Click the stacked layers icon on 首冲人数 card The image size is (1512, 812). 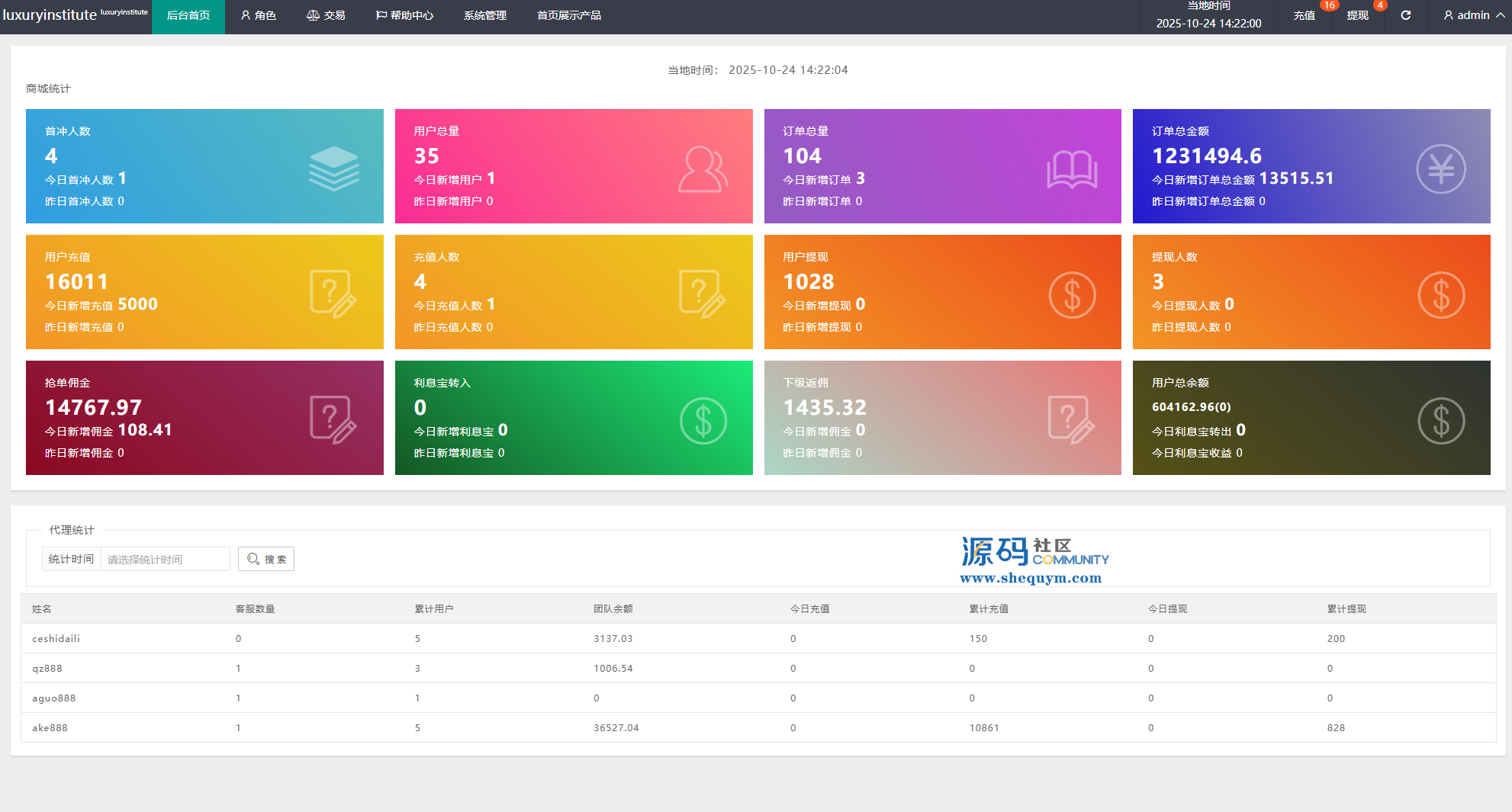tap(333, 168)
